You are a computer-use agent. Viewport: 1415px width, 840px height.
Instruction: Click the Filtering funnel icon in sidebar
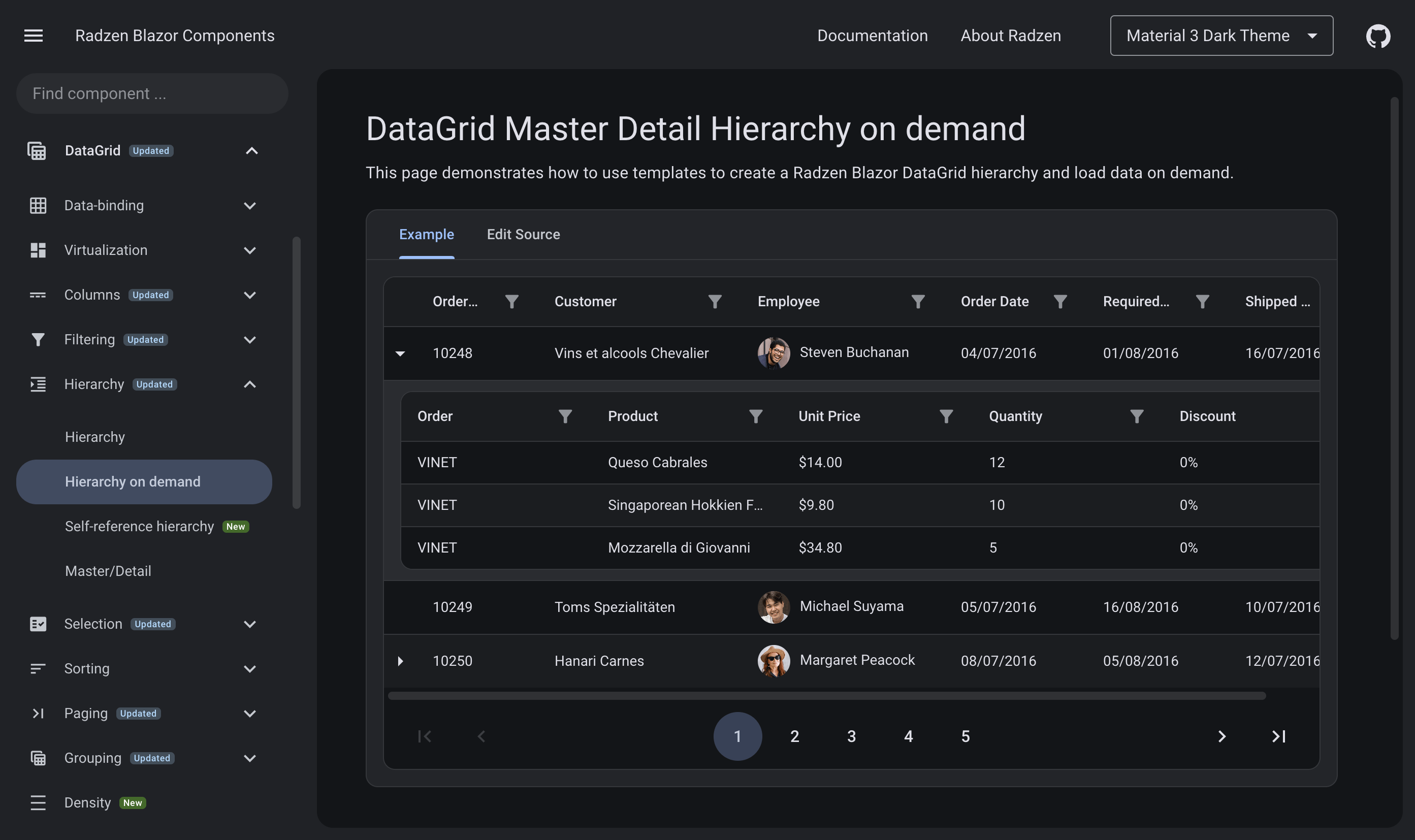pyautogui.click(x=38, y=340)
